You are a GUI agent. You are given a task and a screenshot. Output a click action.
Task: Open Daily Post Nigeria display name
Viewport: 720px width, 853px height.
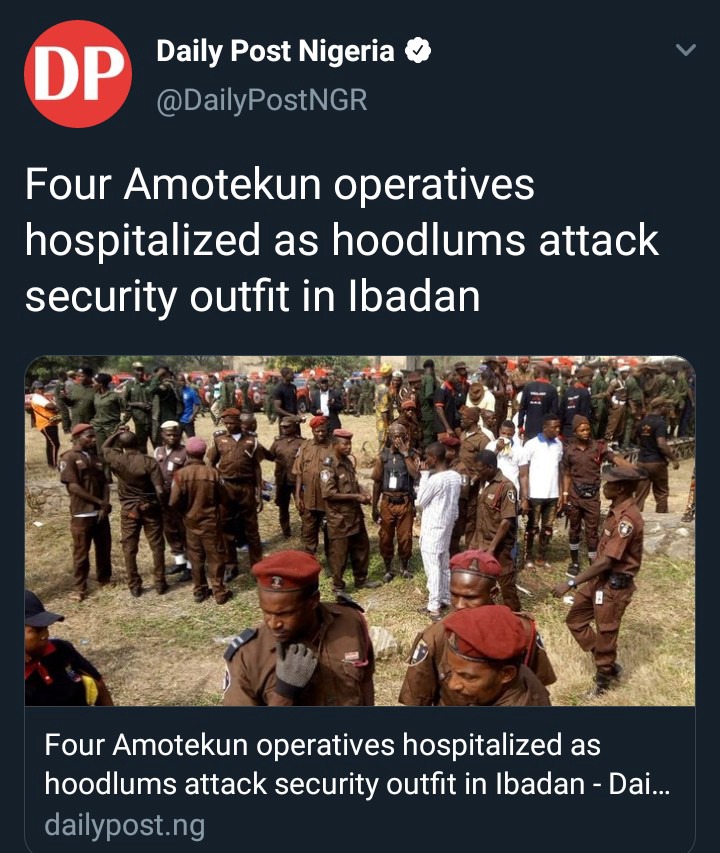(275, 51)
